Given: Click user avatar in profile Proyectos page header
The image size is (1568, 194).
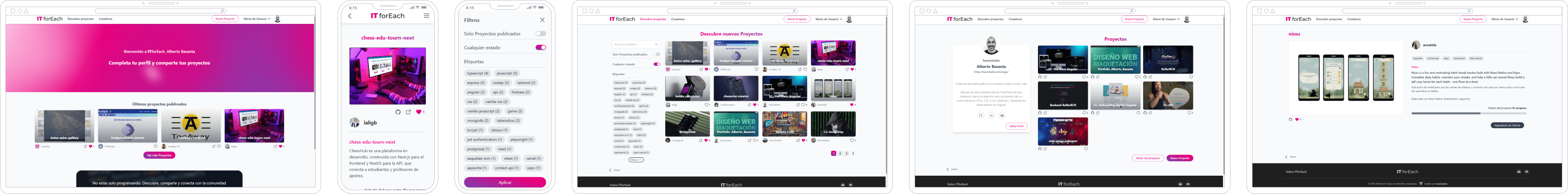Looking at the screenshot, I should 1186,19.
